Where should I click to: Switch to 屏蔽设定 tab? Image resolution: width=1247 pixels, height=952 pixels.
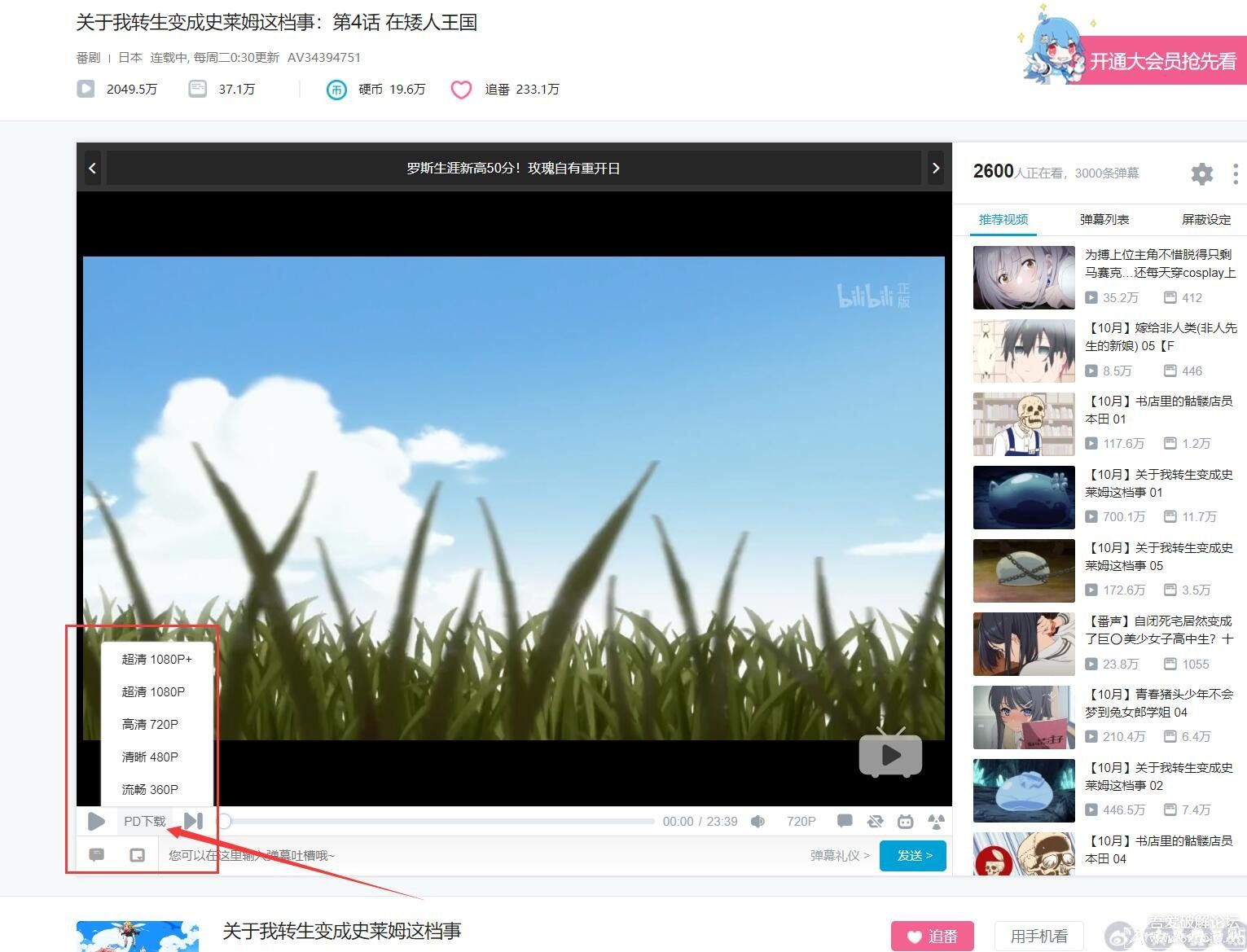coord(1205,219)
